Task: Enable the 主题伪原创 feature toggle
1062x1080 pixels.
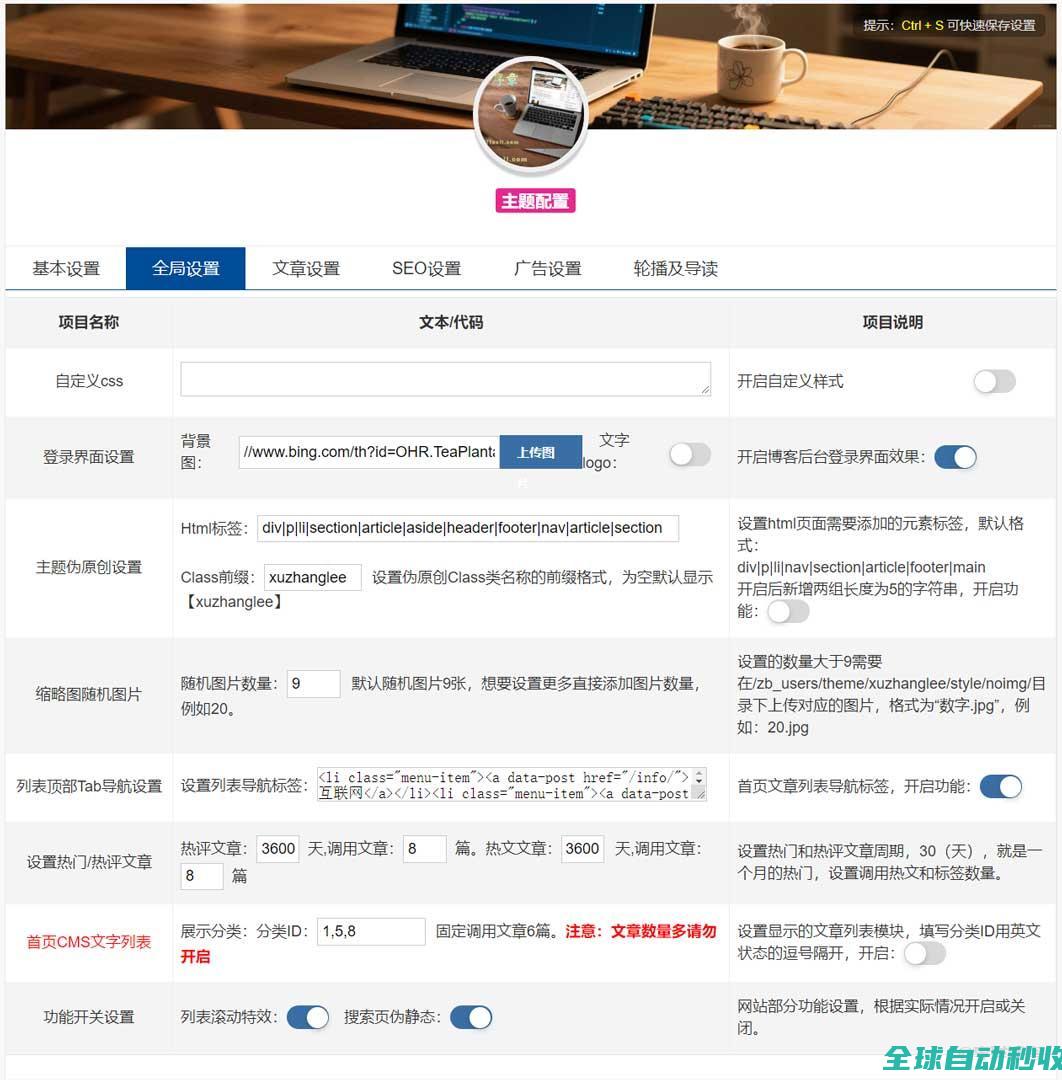Action: click(788, 611)
